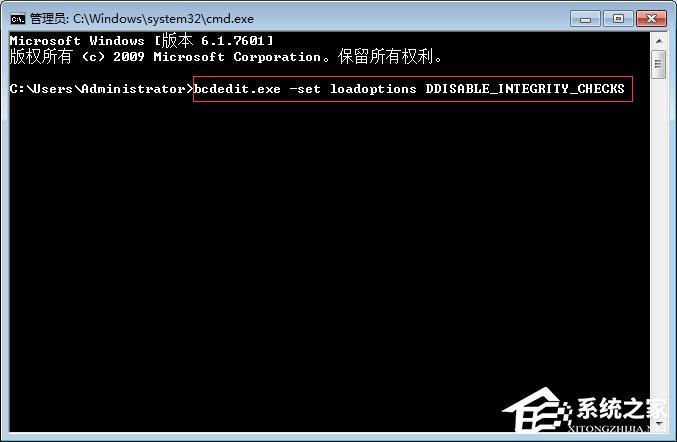The width and height of the screenshot is (677, 442).
Task: Click the scrollbar down arrow at bottom
Action: click(658, 425)
